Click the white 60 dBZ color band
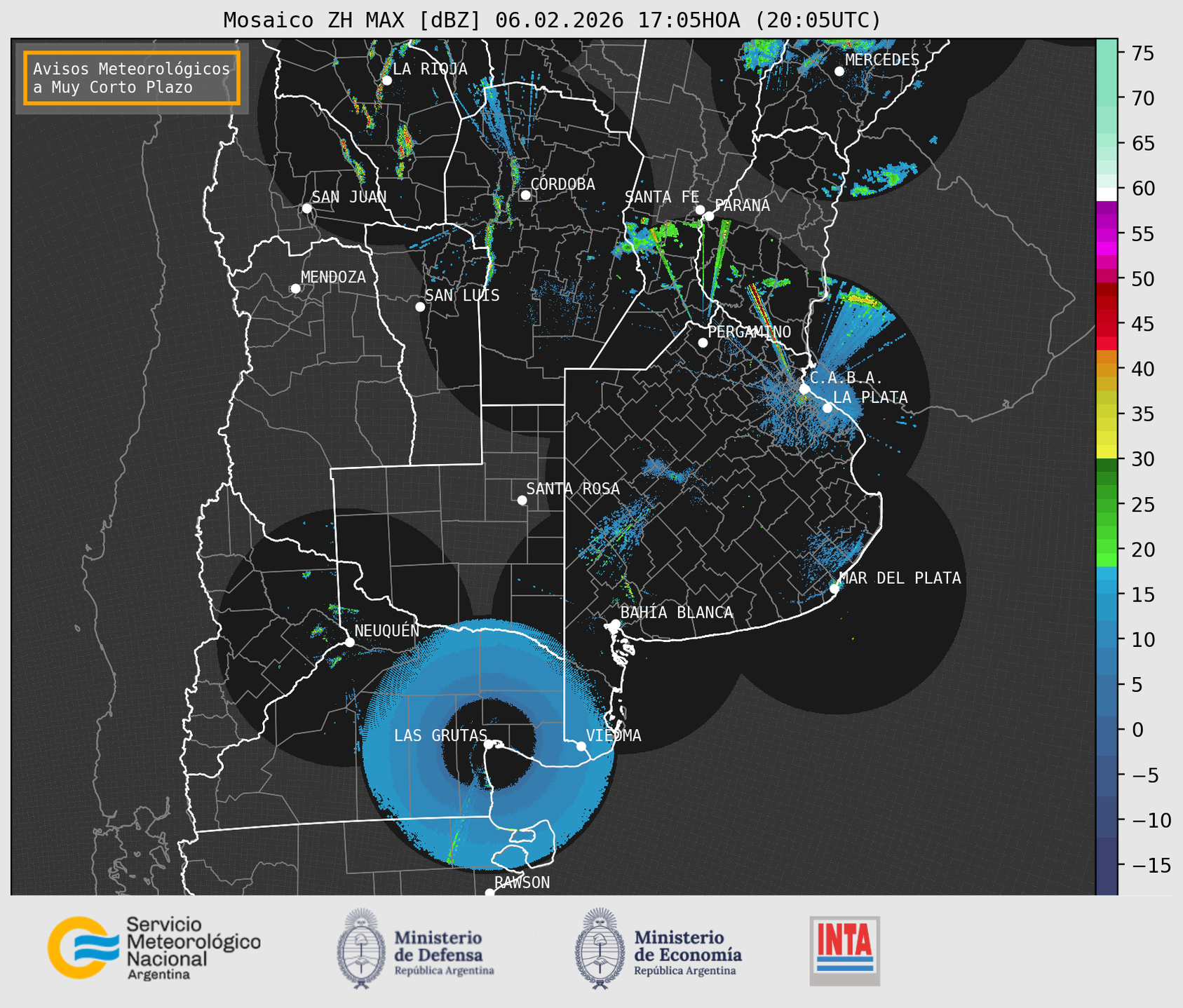 tap(1107, 194)
